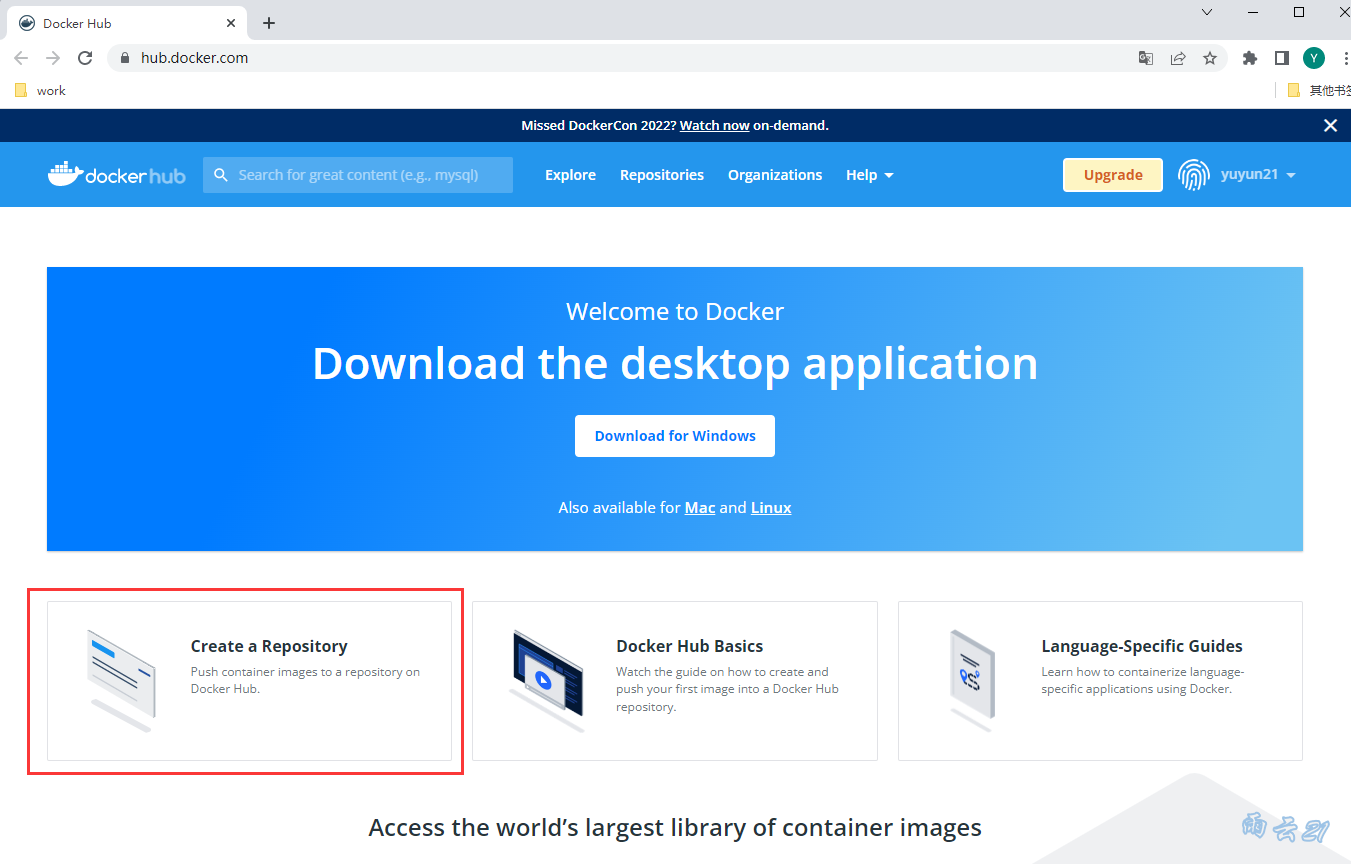Open the extensions puzzle icon
Viewport: 1351px width, 864px height.
tap(1249, 58)
